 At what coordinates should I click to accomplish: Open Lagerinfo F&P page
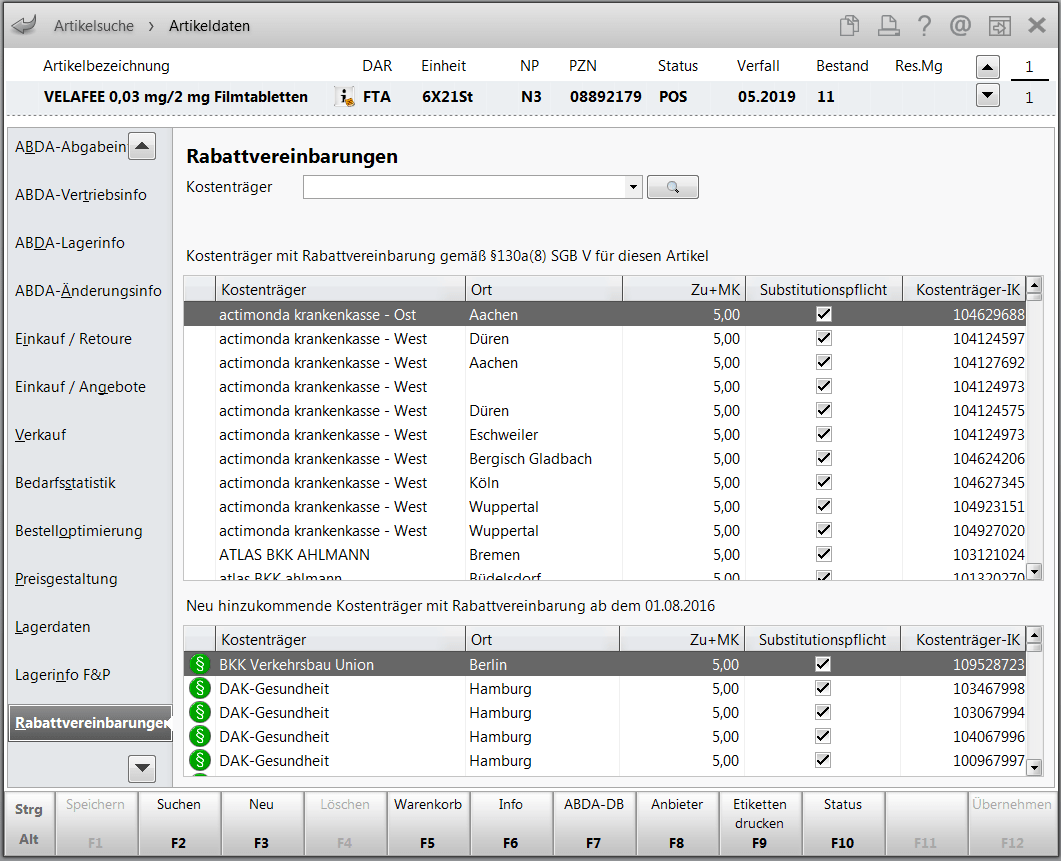62,676
